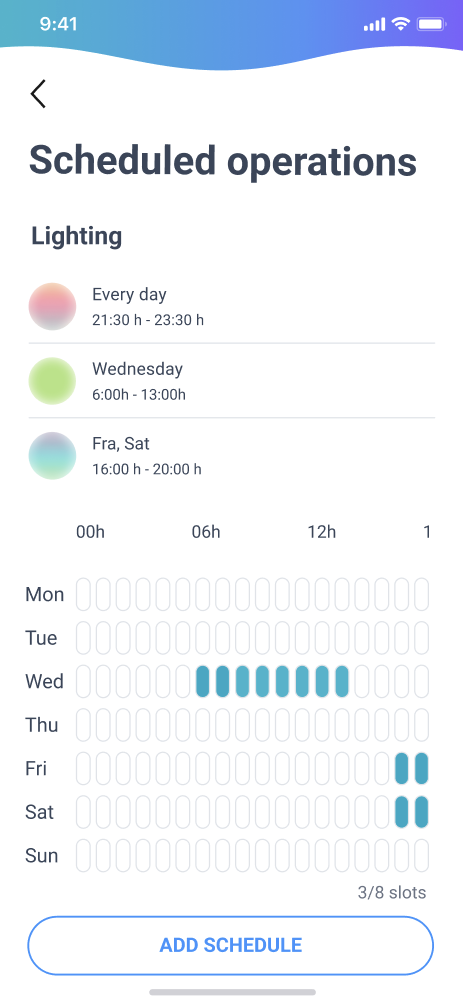Select the green Wednesday color orb
The width and height of the screenshot is (463, 1004).
click(53, 381)
